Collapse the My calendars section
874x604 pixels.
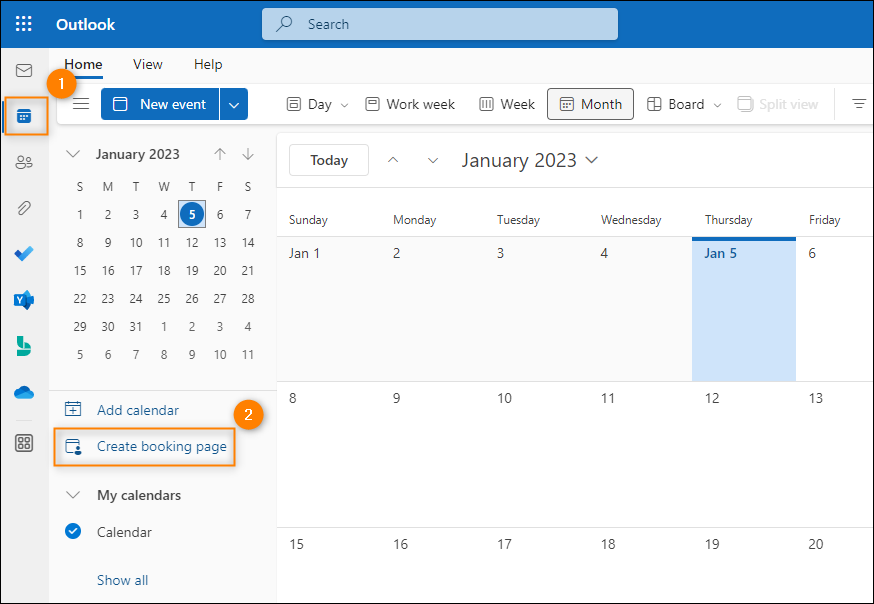(73, 495)
